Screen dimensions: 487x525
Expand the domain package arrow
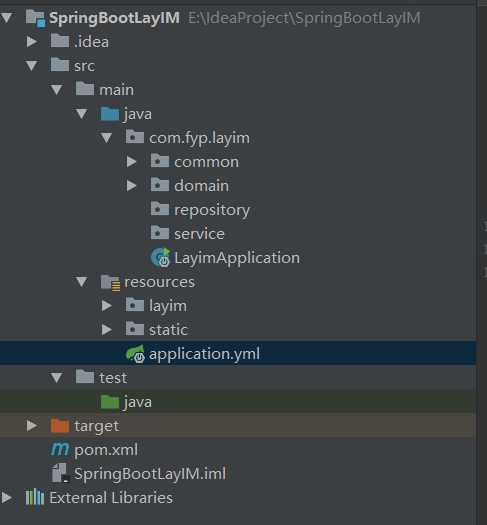coord(132,186)
